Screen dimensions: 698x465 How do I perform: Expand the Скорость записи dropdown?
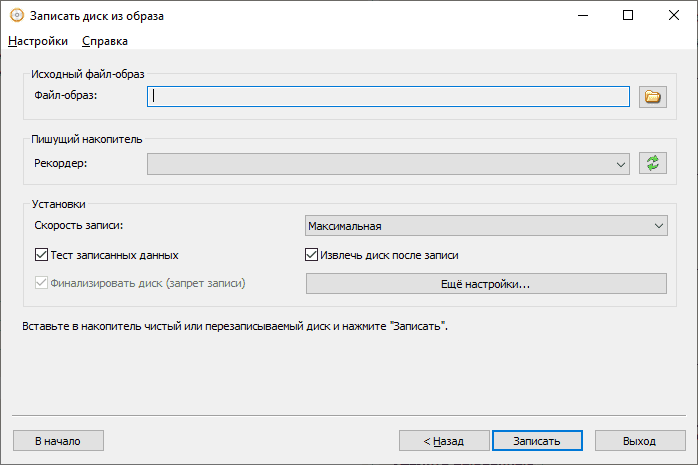click(x=486, y=226)
